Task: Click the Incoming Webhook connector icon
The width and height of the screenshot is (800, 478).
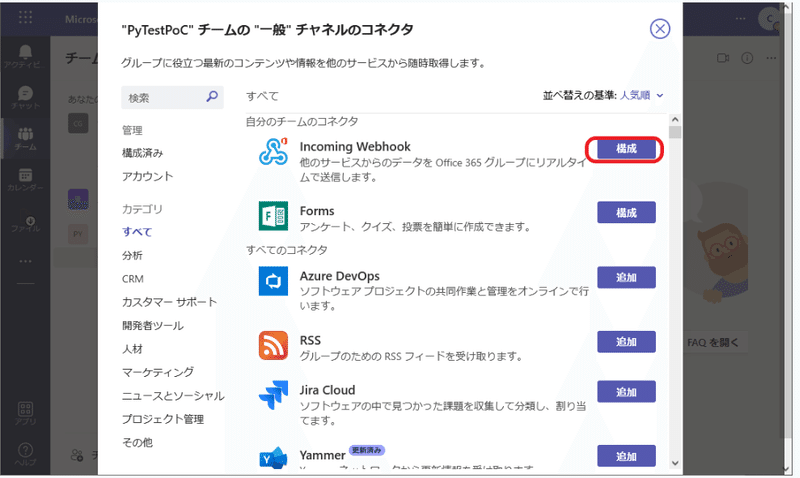Action: tap(273, 152)
